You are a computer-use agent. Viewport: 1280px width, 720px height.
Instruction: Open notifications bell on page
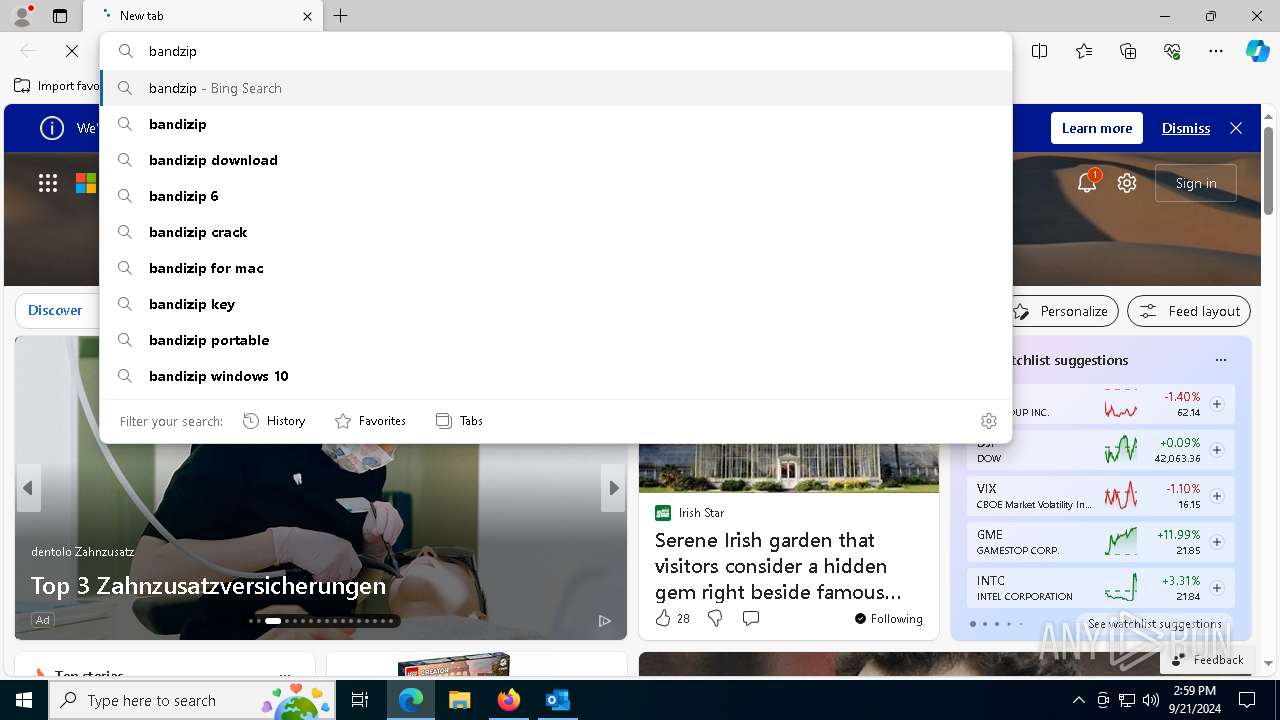coord(1087,182)
